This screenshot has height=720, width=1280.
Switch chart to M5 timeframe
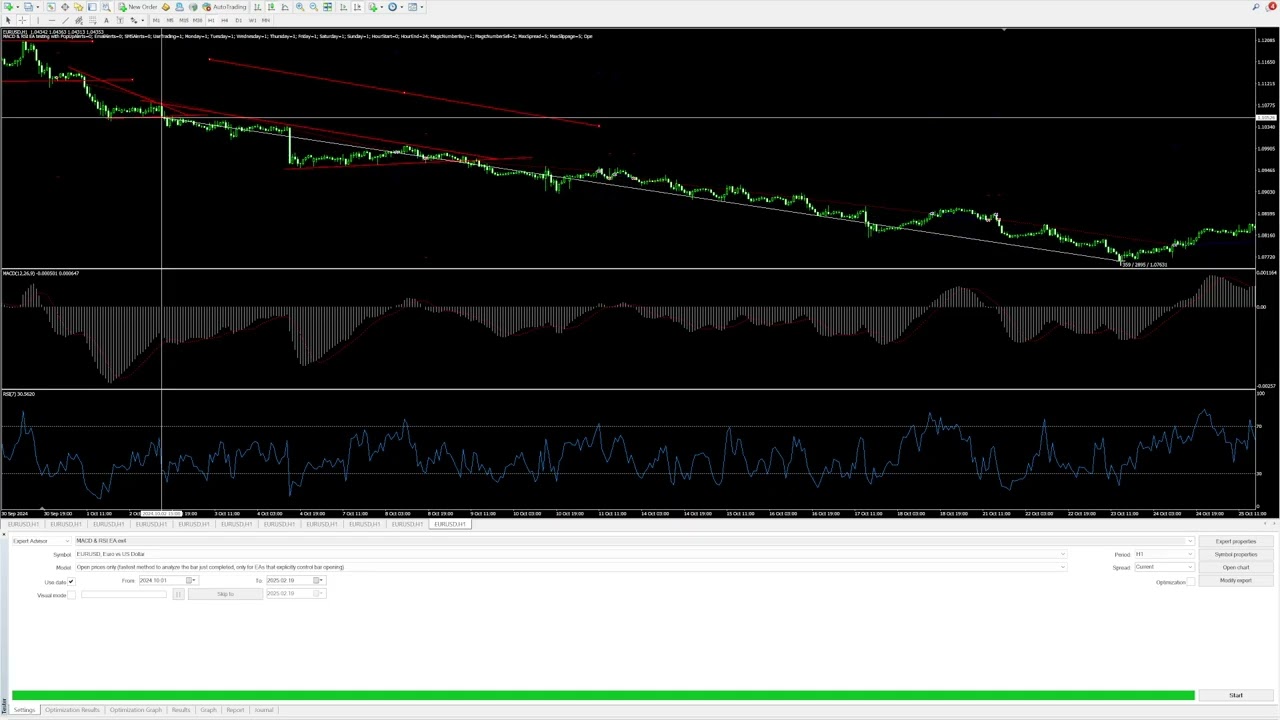(170, 20)
